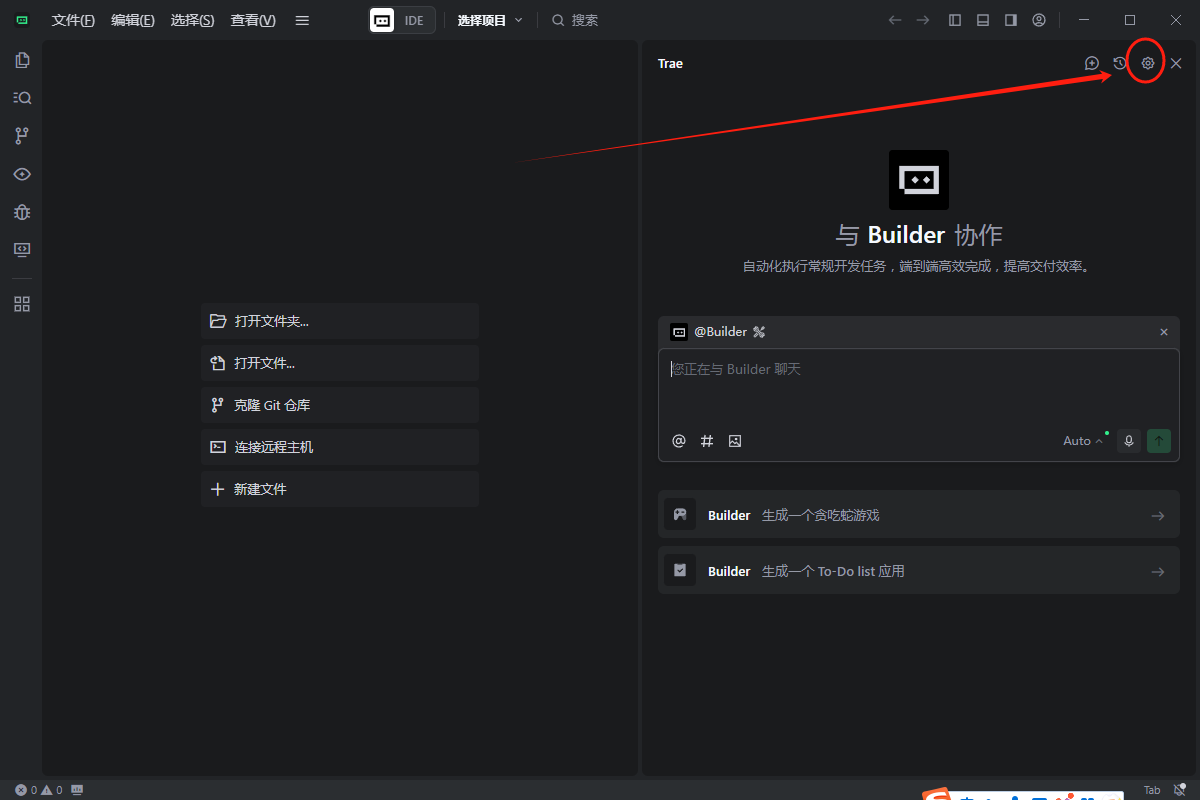Open Source Control branch icon
Screen dimensions: 1200x800
point(22,136)
